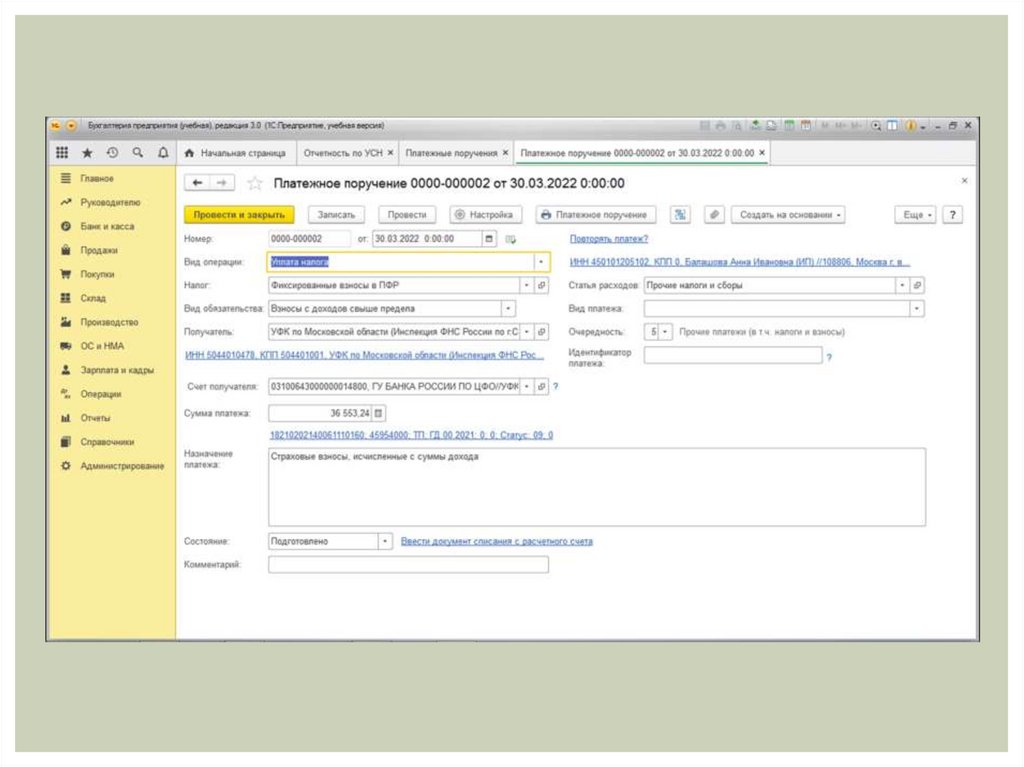The image size is (1024, 767).
Task: Click into the Комментарий input field
Action: tap(408, 565)
